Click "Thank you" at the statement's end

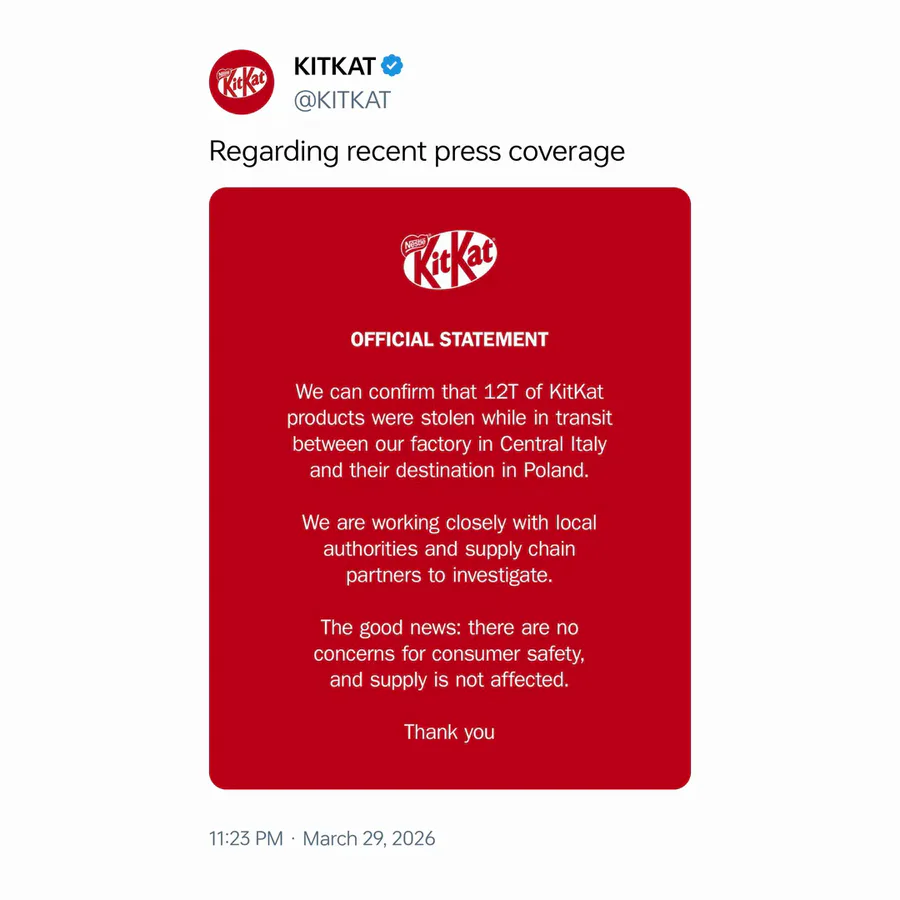[449, 732]
